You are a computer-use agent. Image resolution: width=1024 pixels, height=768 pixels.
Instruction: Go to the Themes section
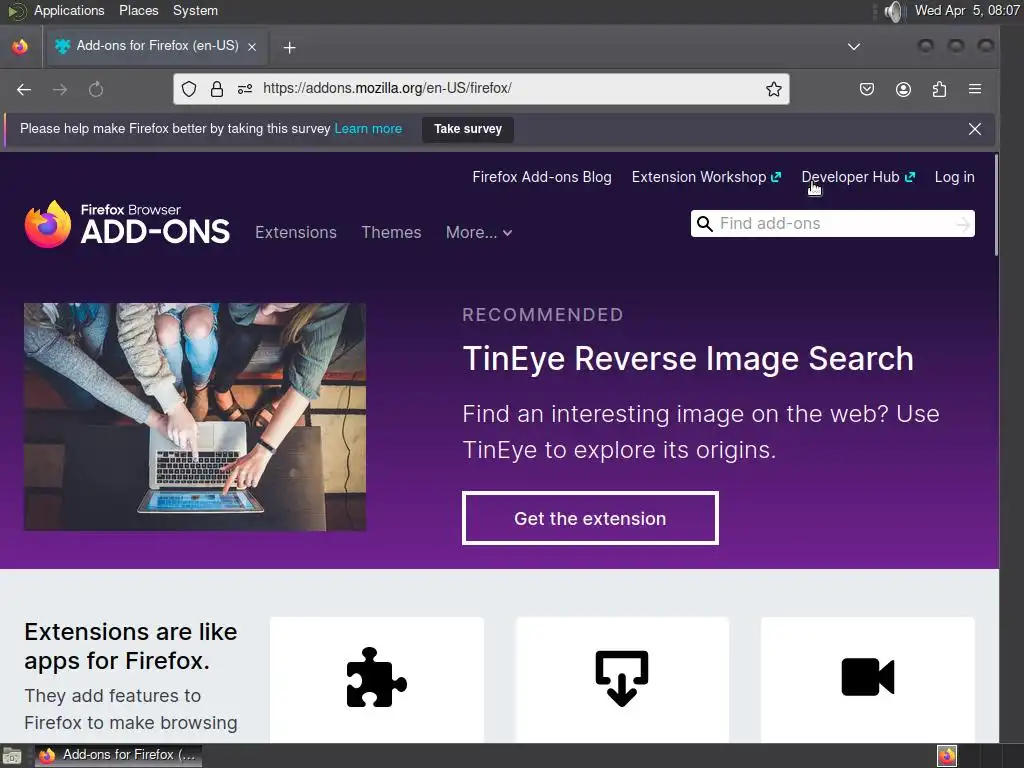coord(391,232)
